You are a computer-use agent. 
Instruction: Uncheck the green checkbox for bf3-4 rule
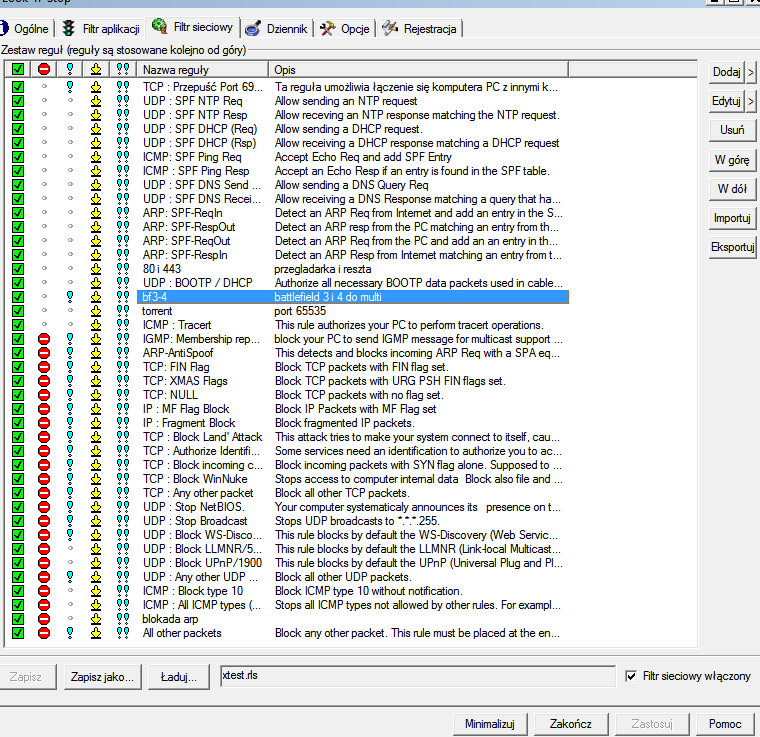coord(18,297)
